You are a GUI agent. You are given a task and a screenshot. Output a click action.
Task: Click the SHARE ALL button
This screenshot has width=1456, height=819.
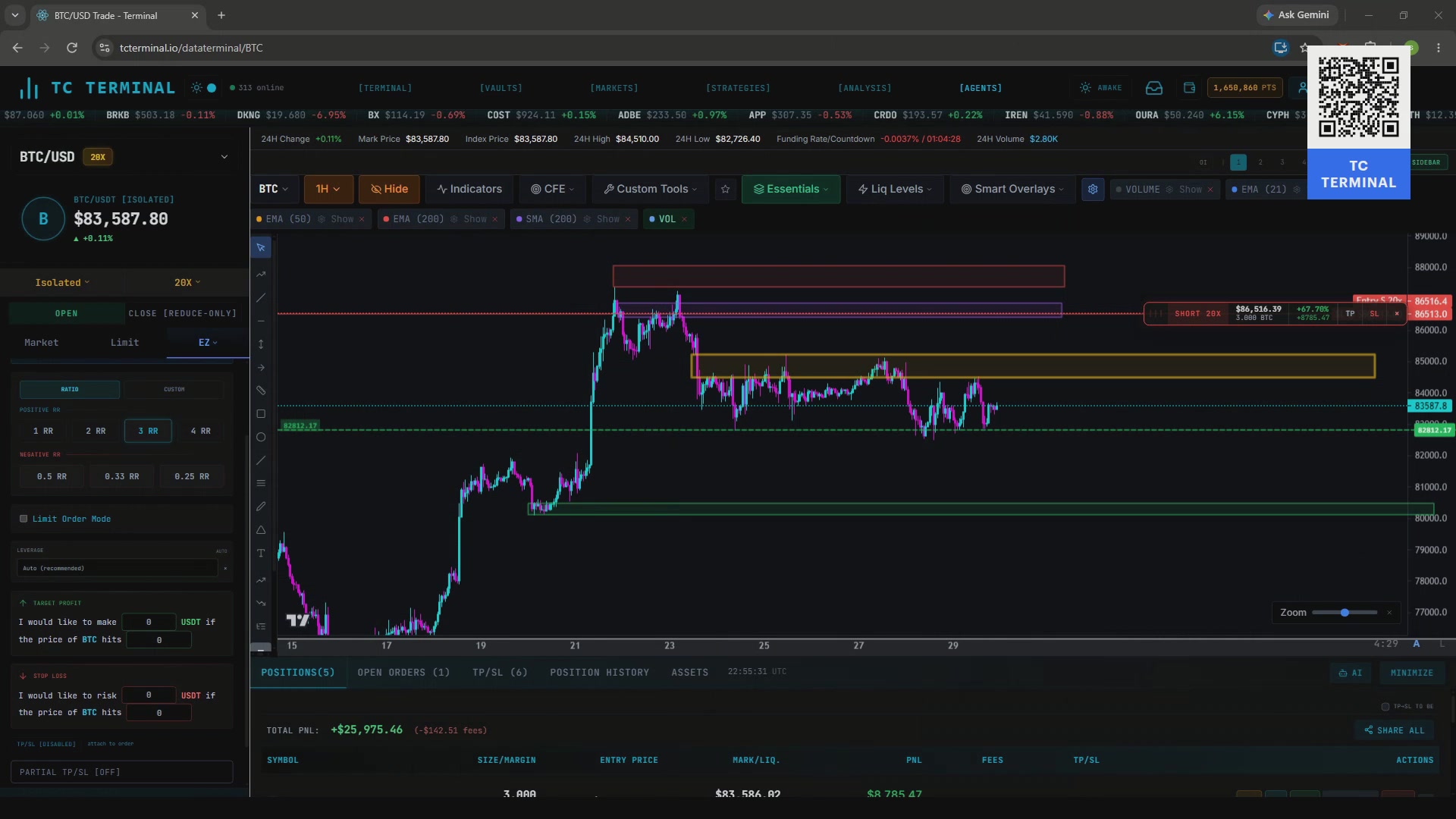(1395, 731)
